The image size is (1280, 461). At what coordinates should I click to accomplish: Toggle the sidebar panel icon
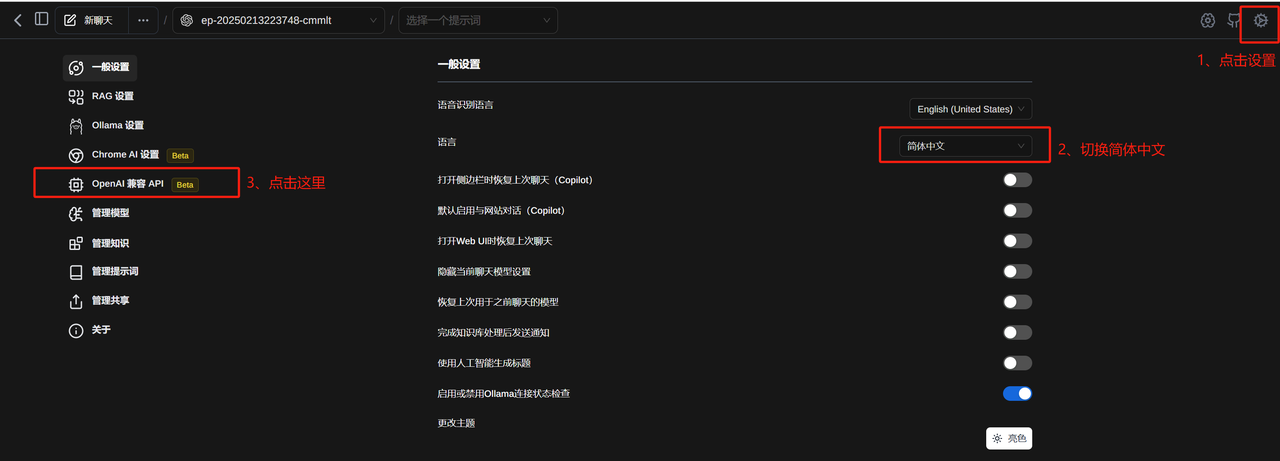[x=41, y=20]
